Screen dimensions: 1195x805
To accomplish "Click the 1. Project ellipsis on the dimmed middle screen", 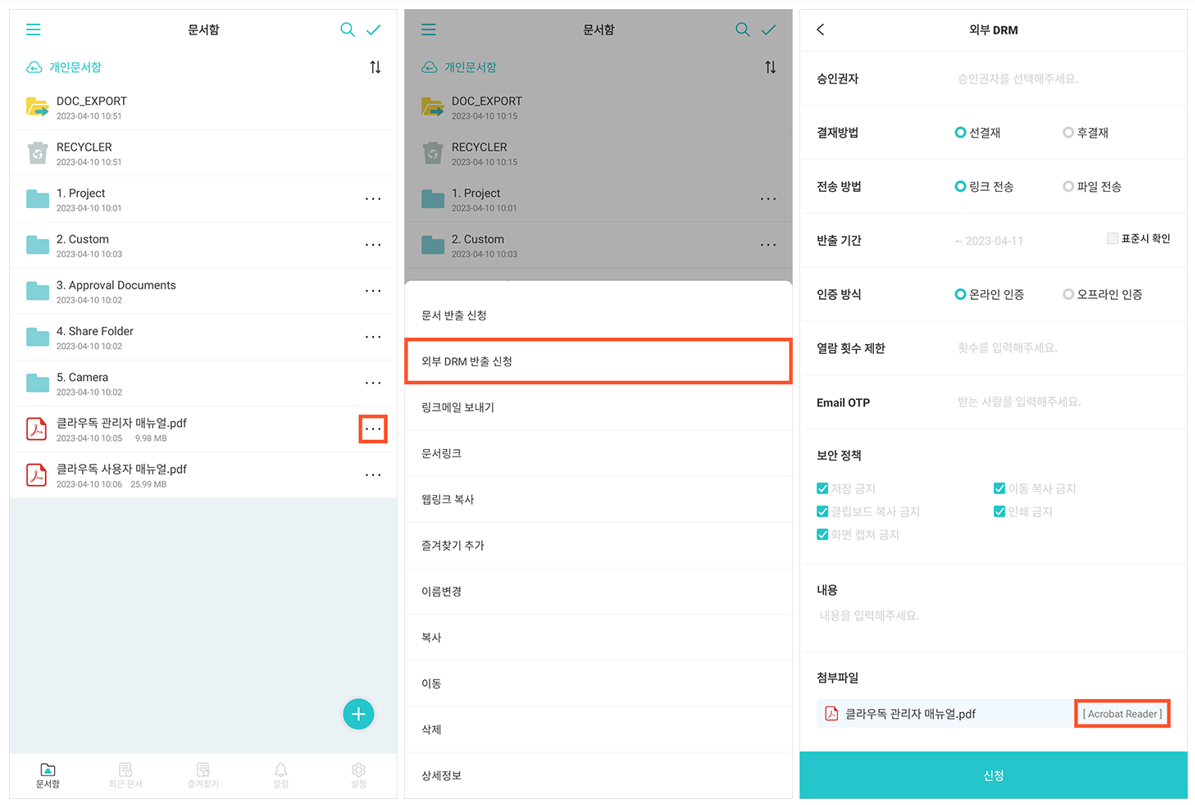I will pyautogui.click(x=768, y=199).
